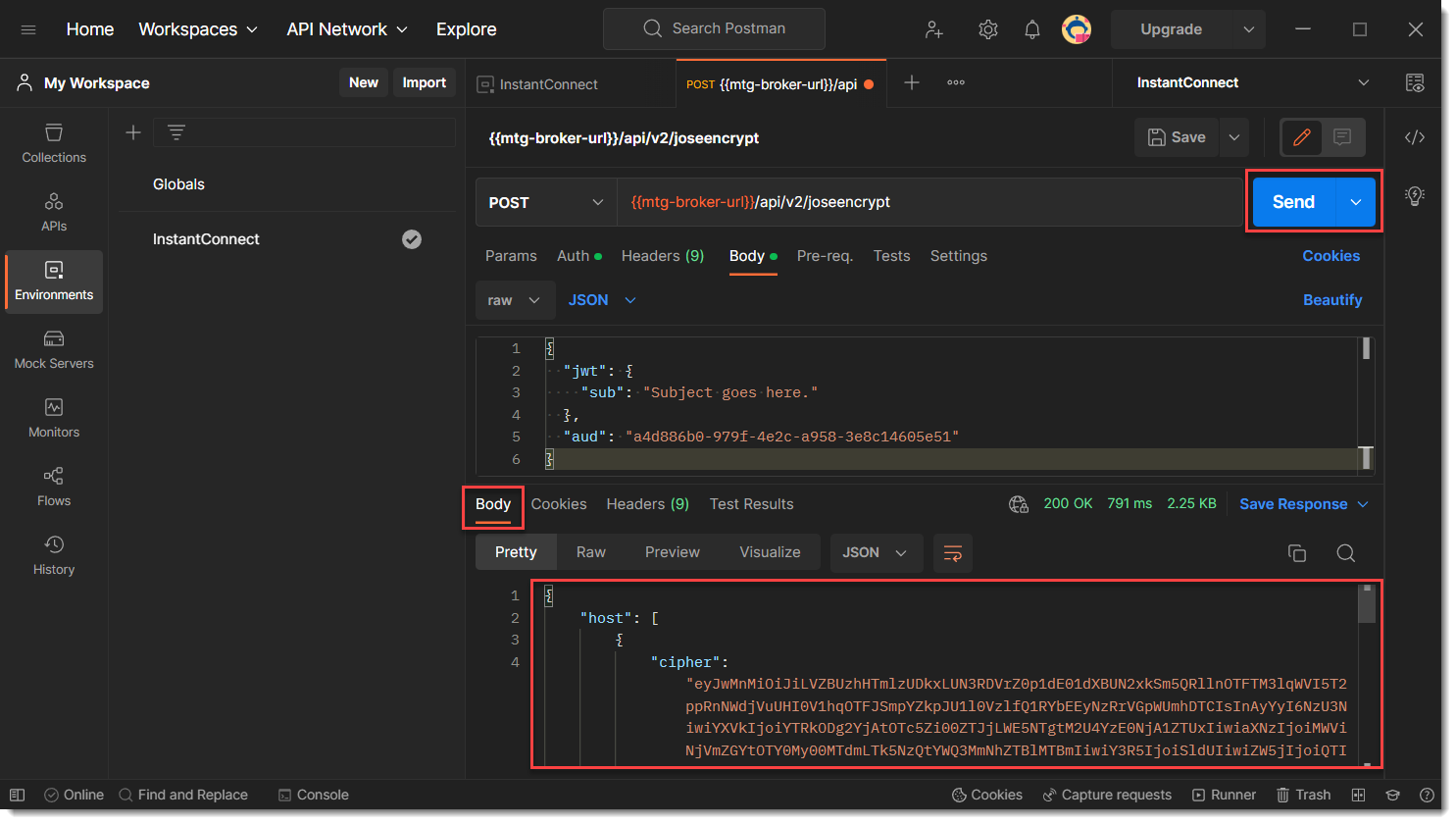
Task: Switch to the Tests tab
Action: tap(891, 256)
